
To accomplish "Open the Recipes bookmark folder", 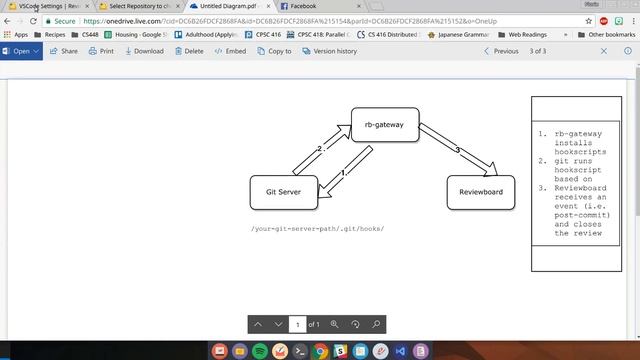I will 50,35.
